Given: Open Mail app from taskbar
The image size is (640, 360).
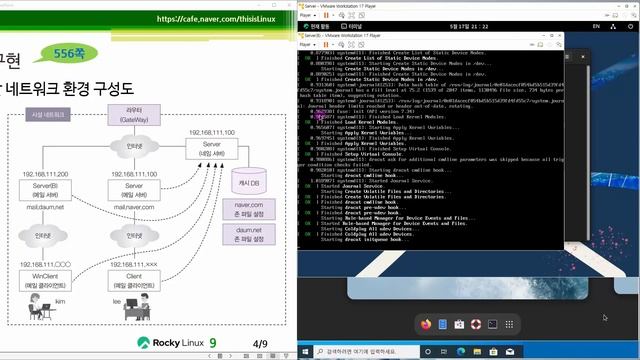Looking at the screenshot, I should point(510,351).
